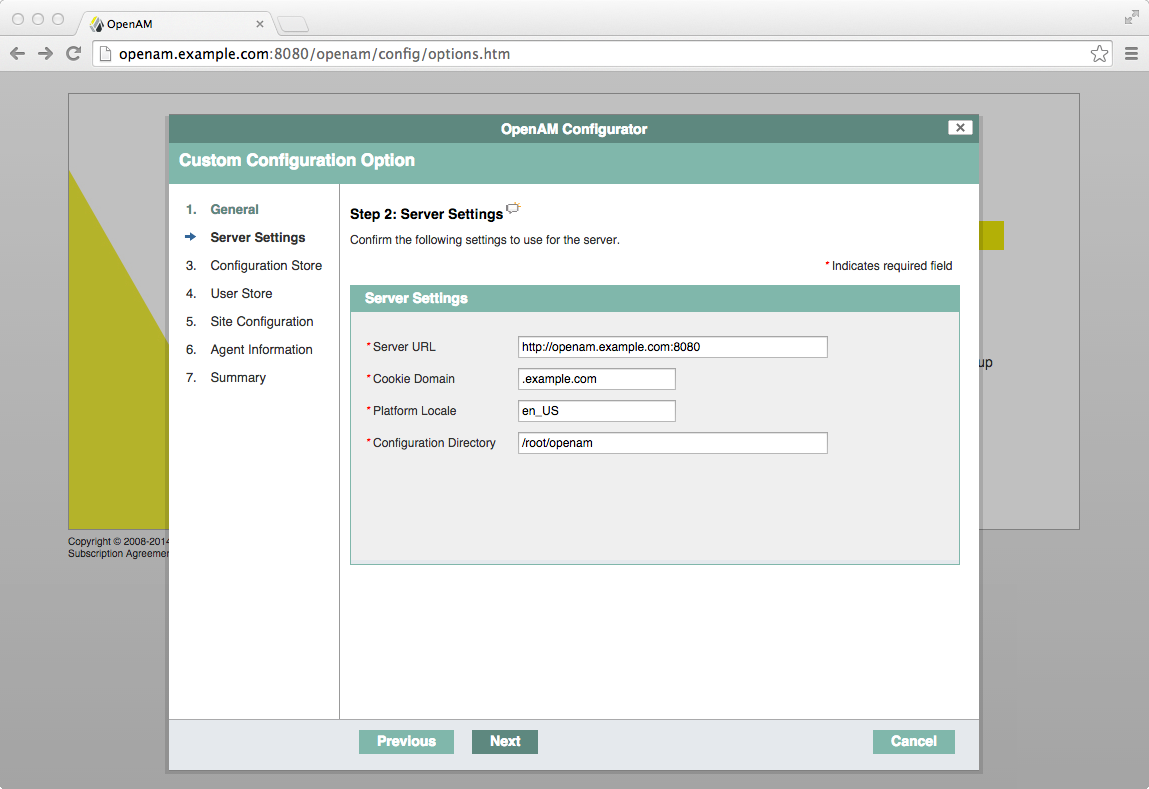This screenshot has width=1149, height=789.
Task: Focus the Server URL field
Action: (673, 347)
